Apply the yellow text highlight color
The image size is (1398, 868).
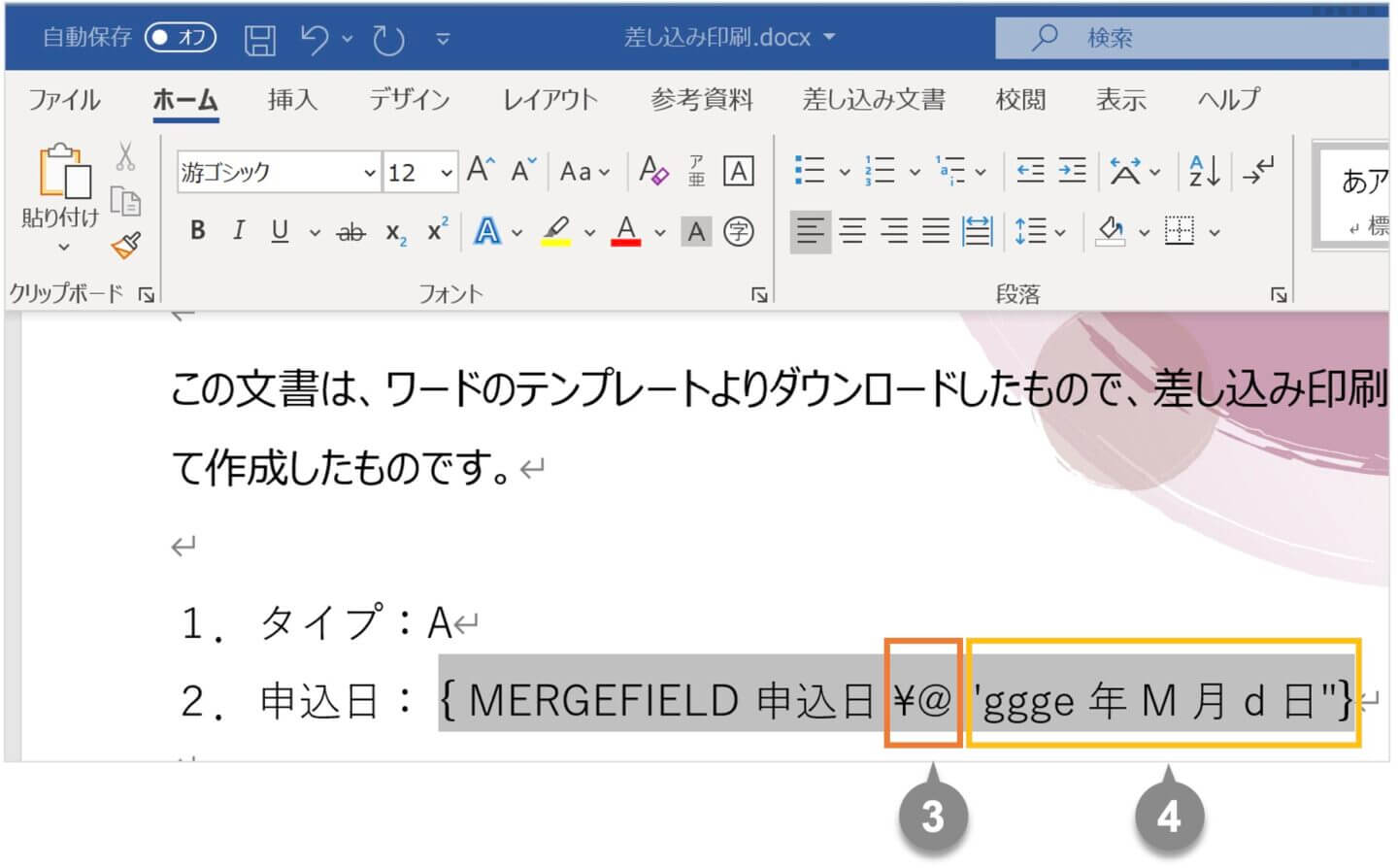tap(556, 232)
